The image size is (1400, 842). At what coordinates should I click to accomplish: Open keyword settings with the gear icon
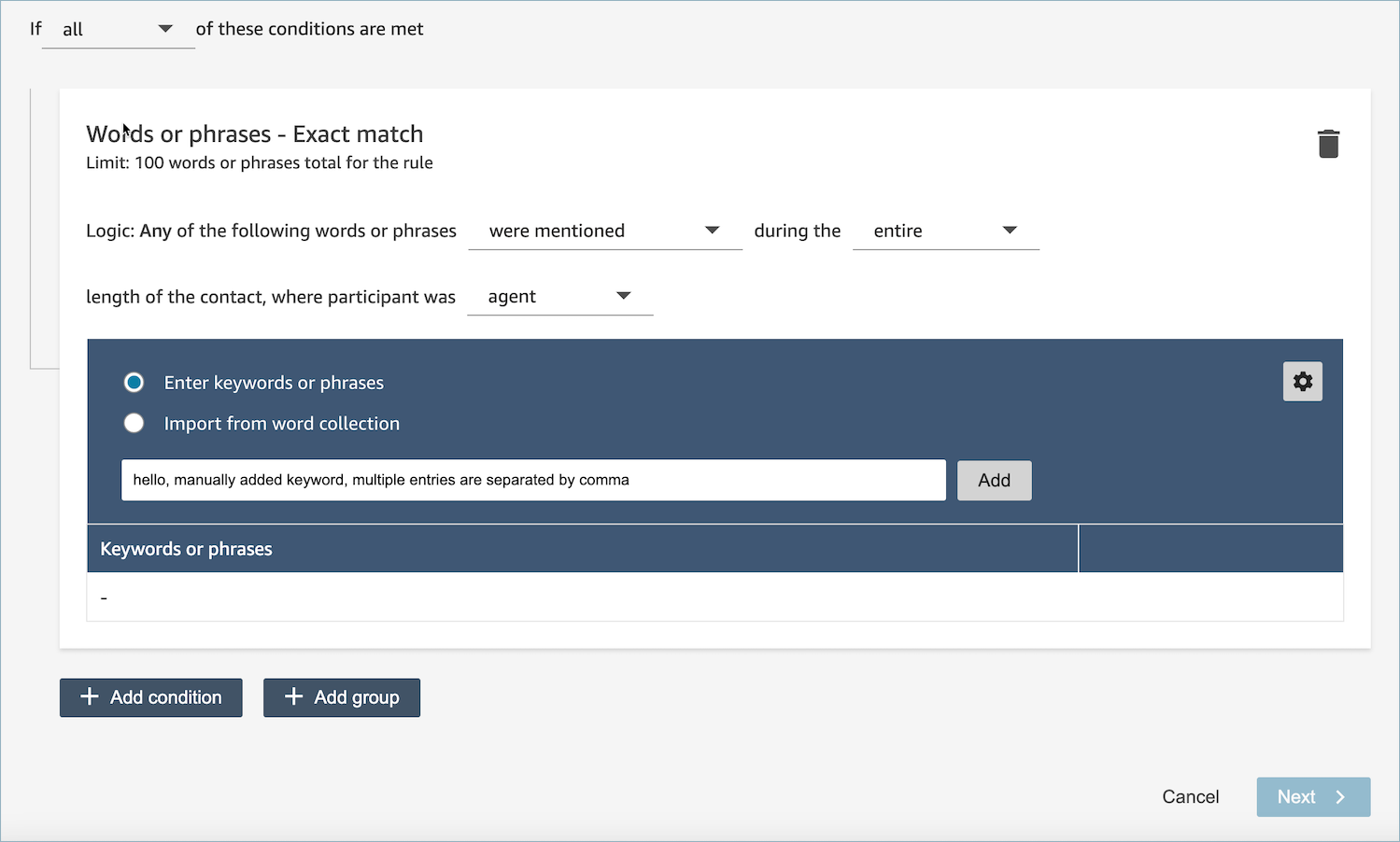(1302, 381)
